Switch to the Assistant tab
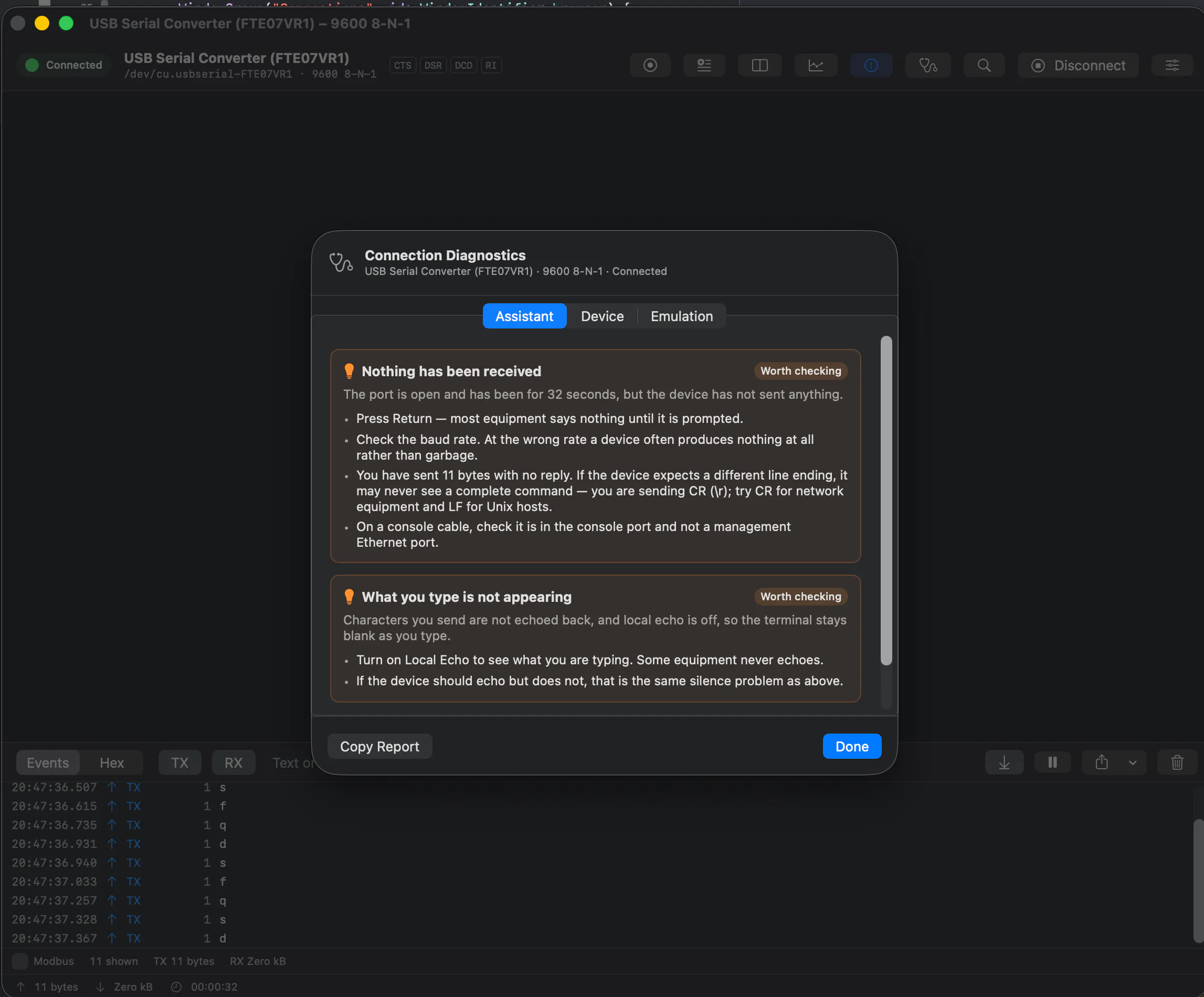The height and width of the screenshot is (997, 1204). coord(524,316)
